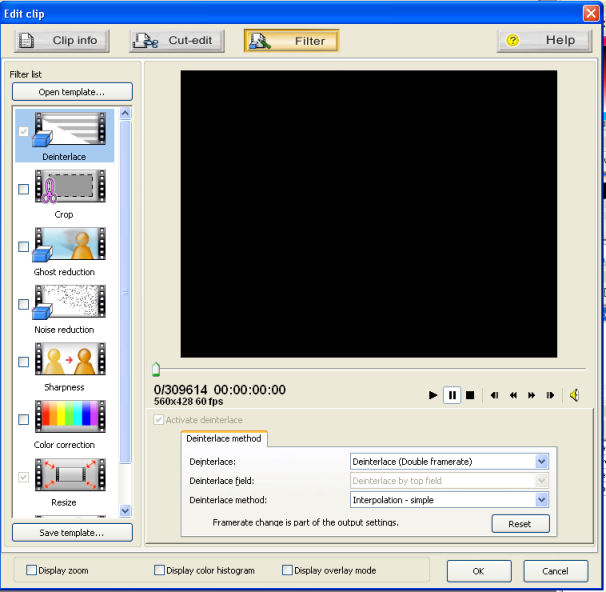The width and height of the screenshot is (606, 592).
Task: Select the Resize filter icon
Action: pyautogui.click(x=70, y=474)
